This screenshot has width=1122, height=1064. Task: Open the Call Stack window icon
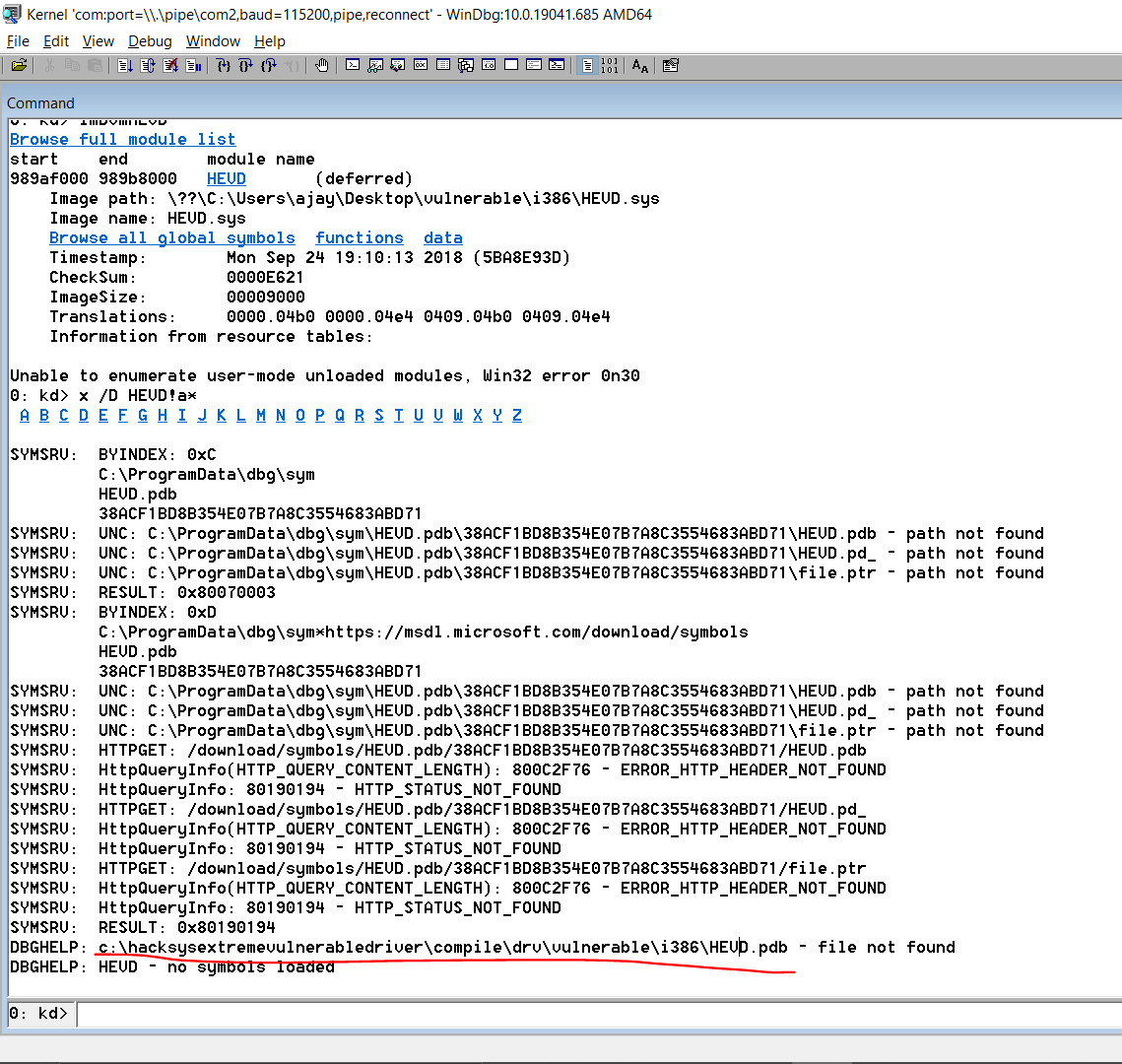(x=466, y=66)
